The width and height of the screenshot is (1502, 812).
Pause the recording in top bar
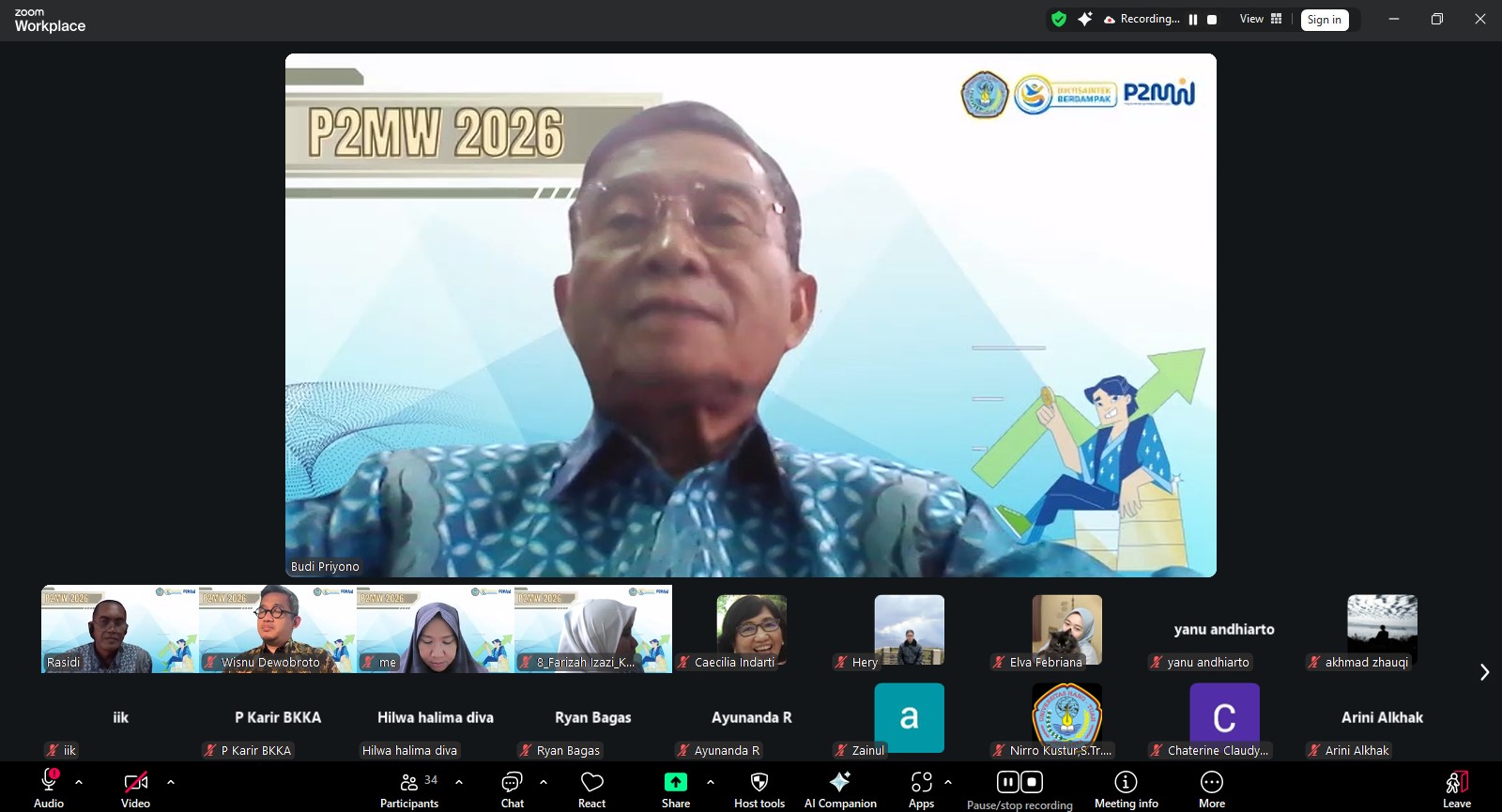[1193, 20]
